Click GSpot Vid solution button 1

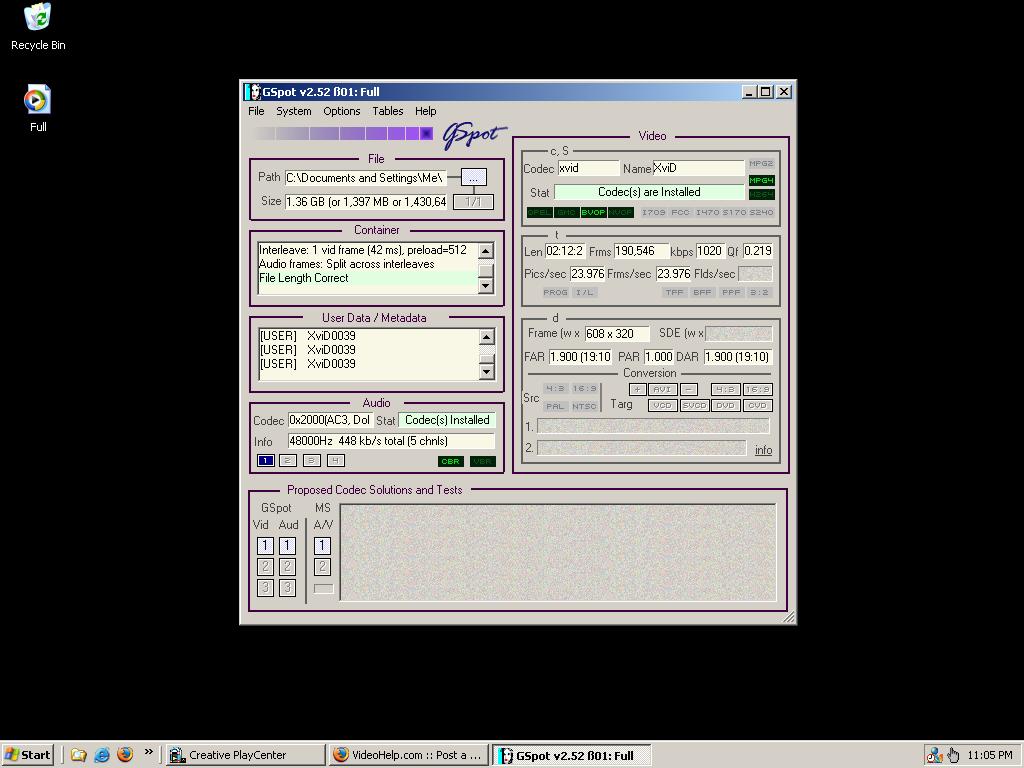coord(265,545)
